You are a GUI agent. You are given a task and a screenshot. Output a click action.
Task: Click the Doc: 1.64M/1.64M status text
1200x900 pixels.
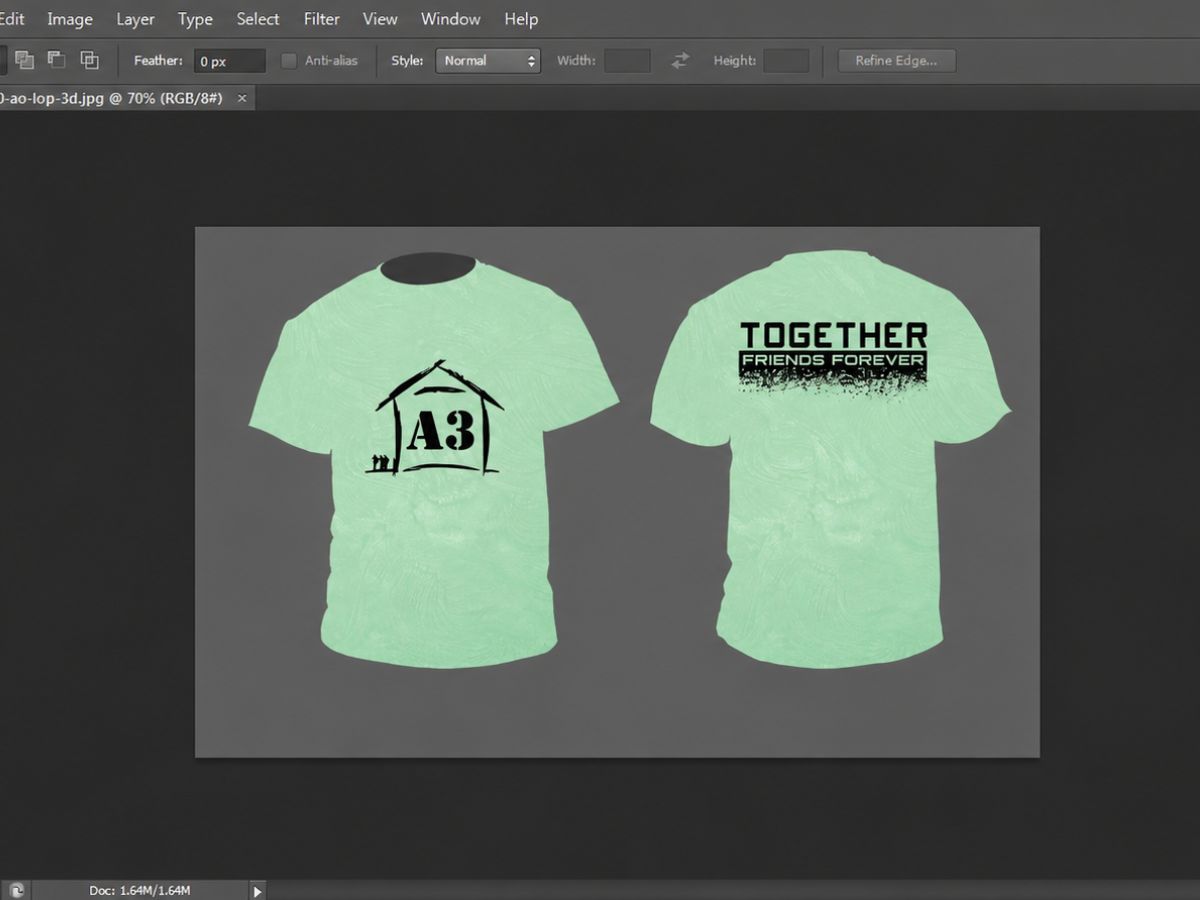(140, 890)
